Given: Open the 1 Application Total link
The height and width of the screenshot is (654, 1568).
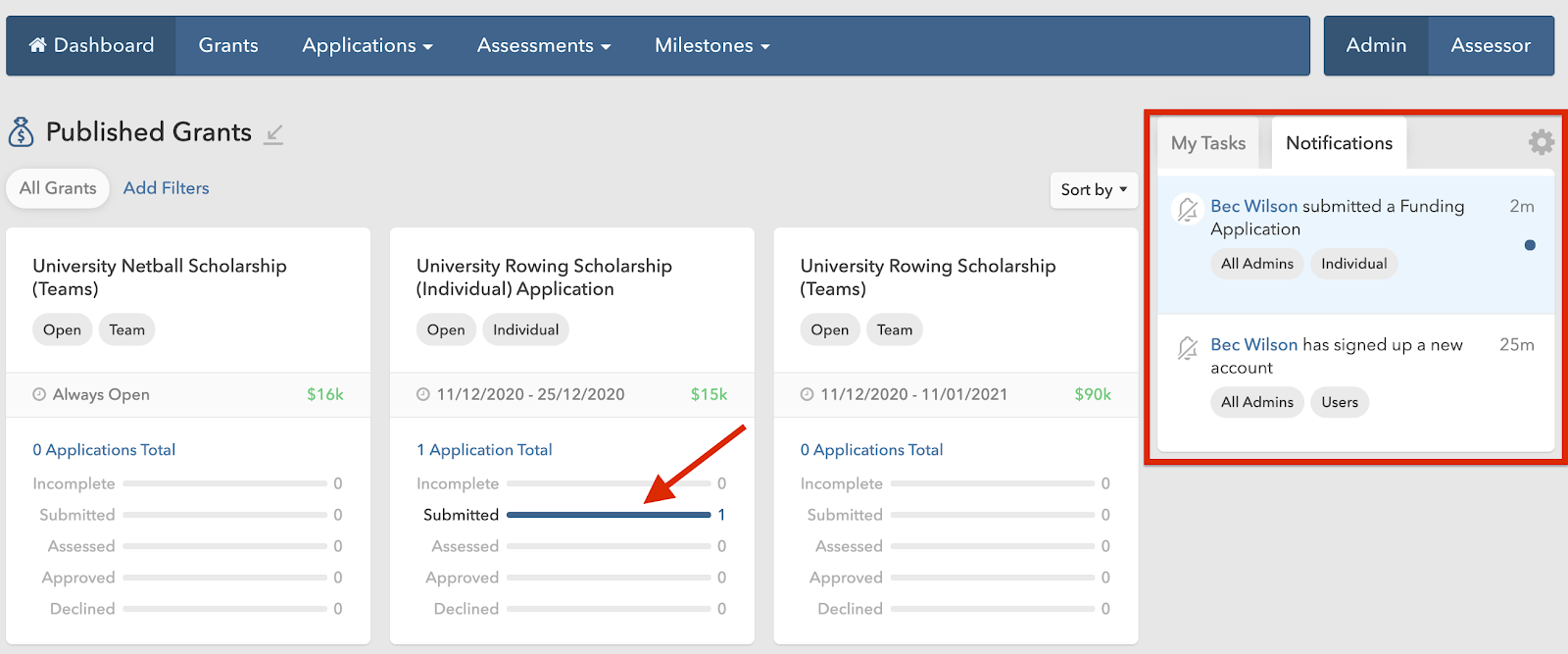Looking at the screenshot, I should (x=484, y=450).
